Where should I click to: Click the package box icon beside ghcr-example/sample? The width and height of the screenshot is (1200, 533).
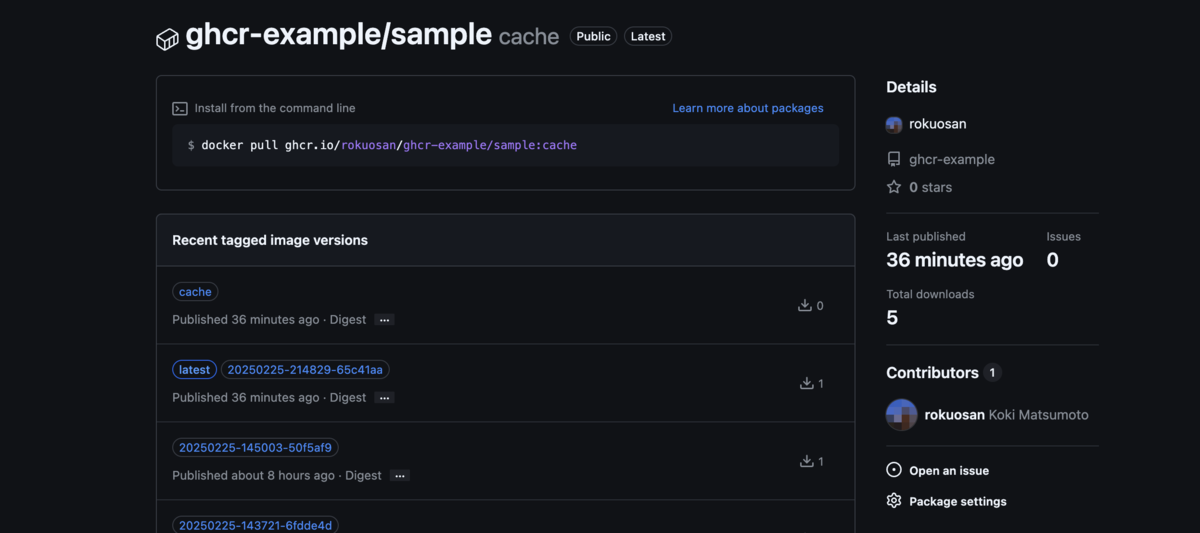167,39
